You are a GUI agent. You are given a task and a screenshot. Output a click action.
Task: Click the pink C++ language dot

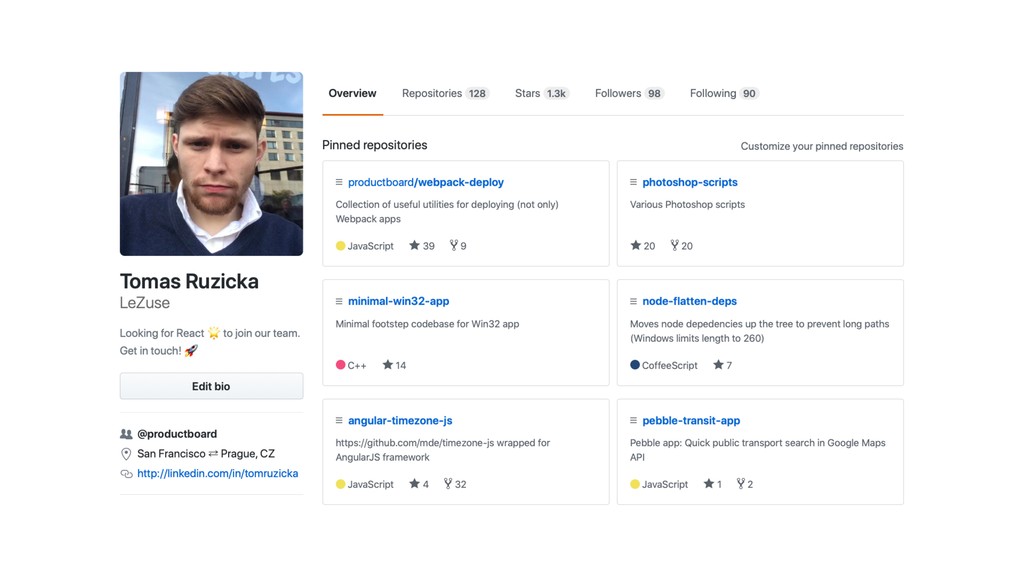(x=341, y=365)
